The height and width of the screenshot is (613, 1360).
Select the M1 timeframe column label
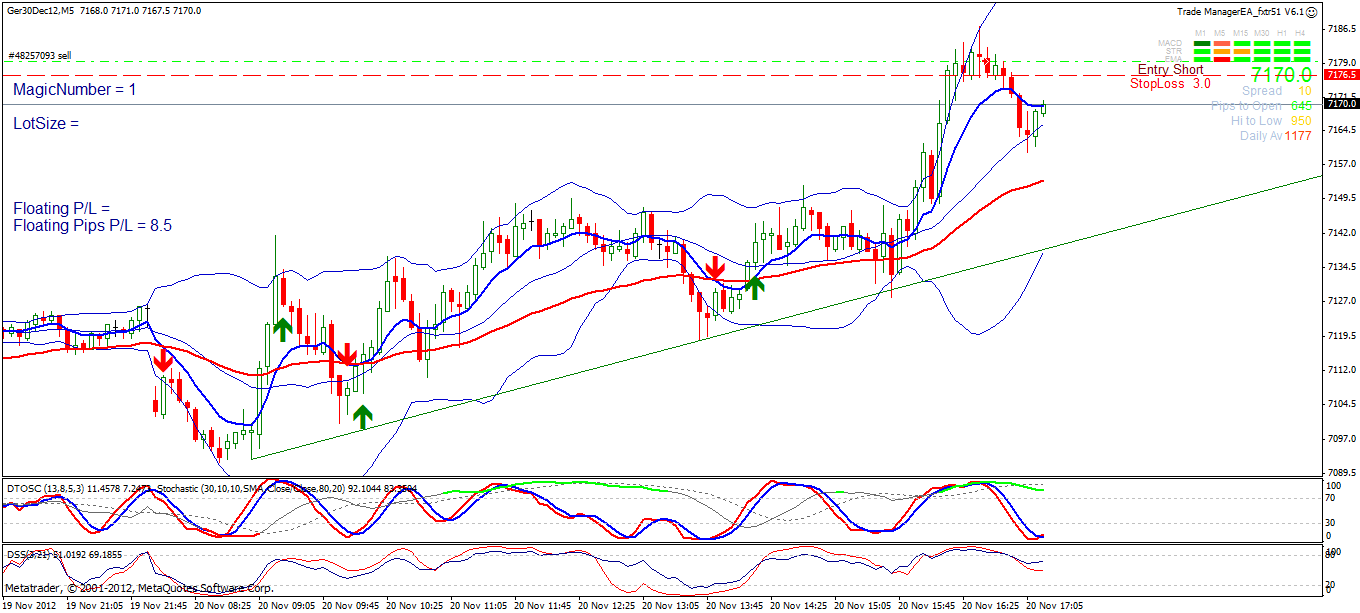pos(1200,32)
